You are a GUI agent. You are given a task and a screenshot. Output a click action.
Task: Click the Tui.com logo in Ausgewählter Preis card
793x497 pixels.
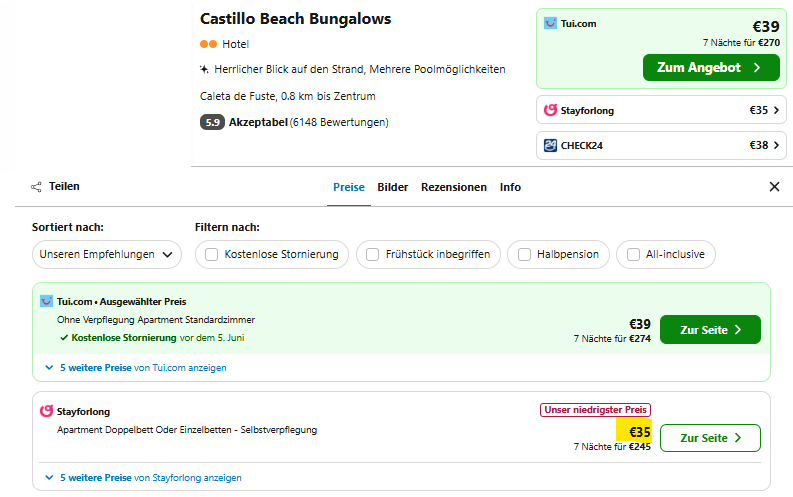(x=47, y=301)
